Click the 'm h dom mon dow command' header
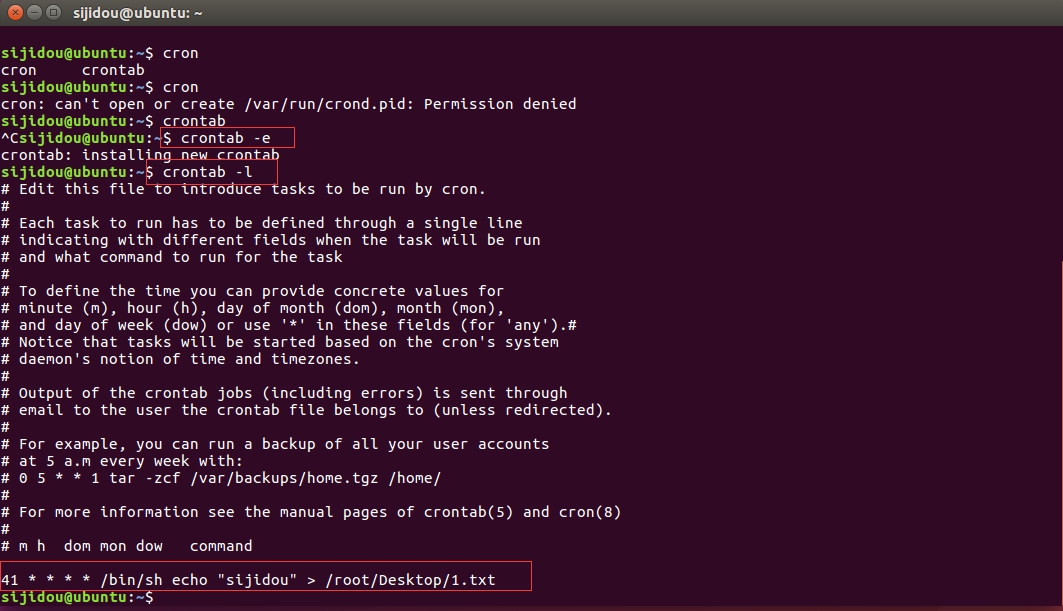The width and height of the screenshot is (1063, 611). [126, 546]
